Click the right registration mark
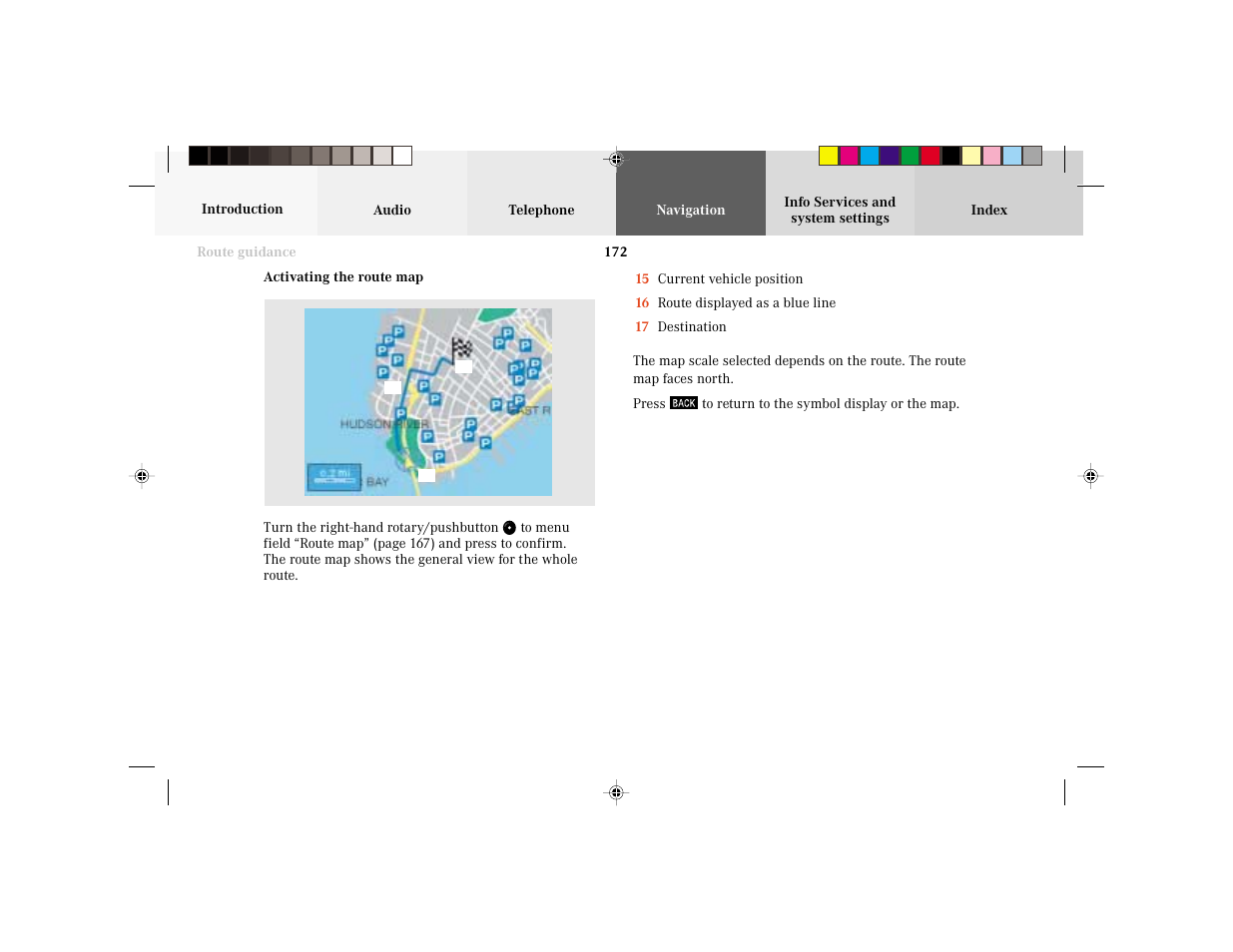The width and height of the screenshot is (1233, 952). (x=1090, y=476)
